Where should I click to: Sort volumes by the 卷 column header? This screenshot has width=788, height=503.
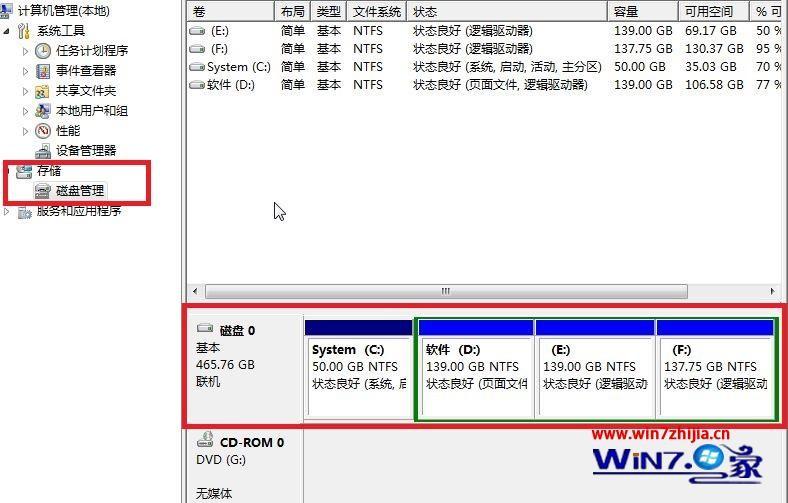[231, 11]
